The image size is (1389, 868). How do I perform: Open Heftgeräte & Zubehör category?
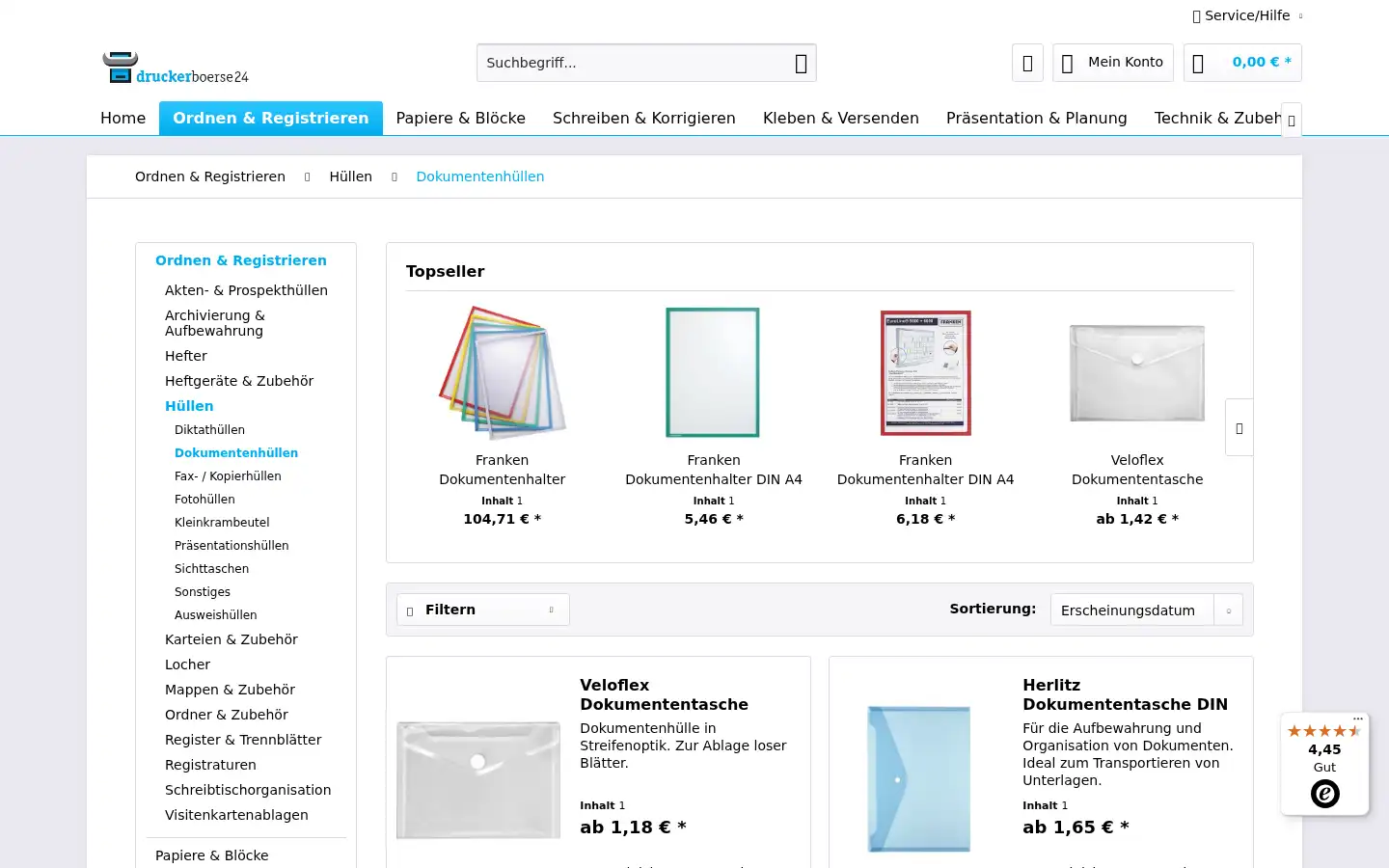point(239,381)
